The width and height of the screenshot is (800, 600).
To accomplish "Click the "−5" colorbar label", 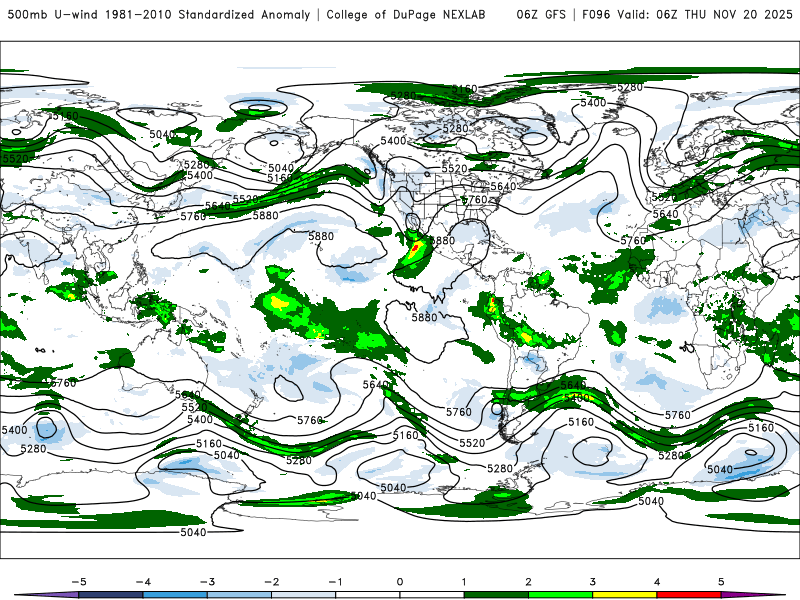I will [79, 582].
